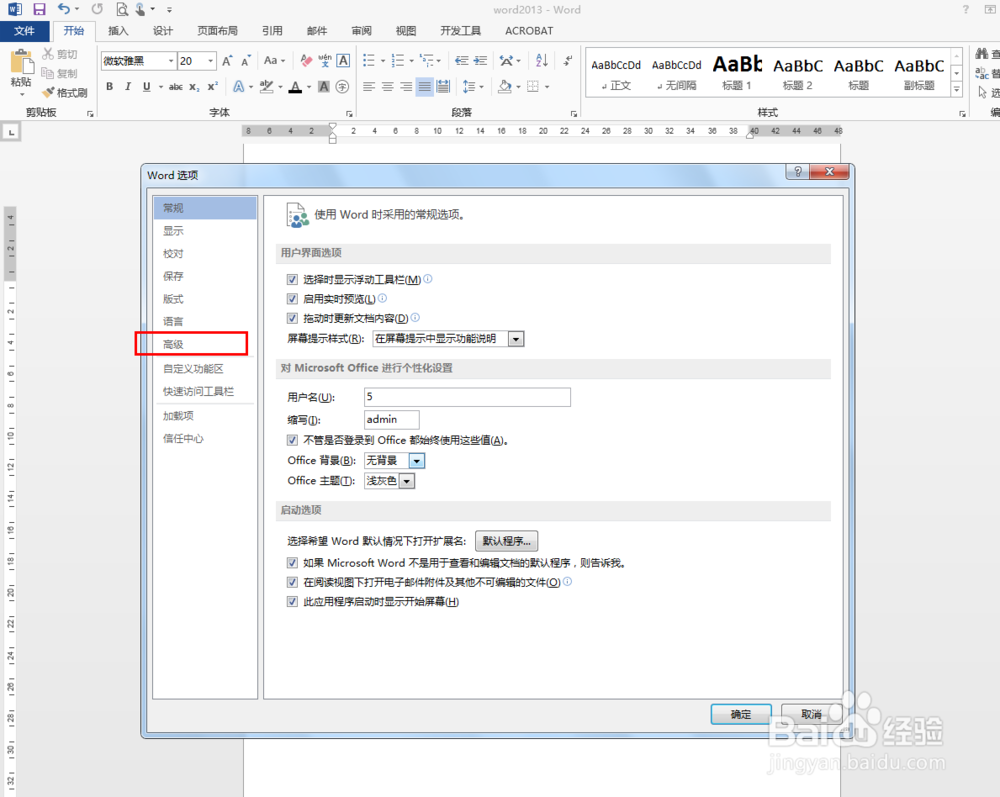This screenshot has width=1000, height=797.
Task: Click the Cancel button in Word Options
Action: 811,715
